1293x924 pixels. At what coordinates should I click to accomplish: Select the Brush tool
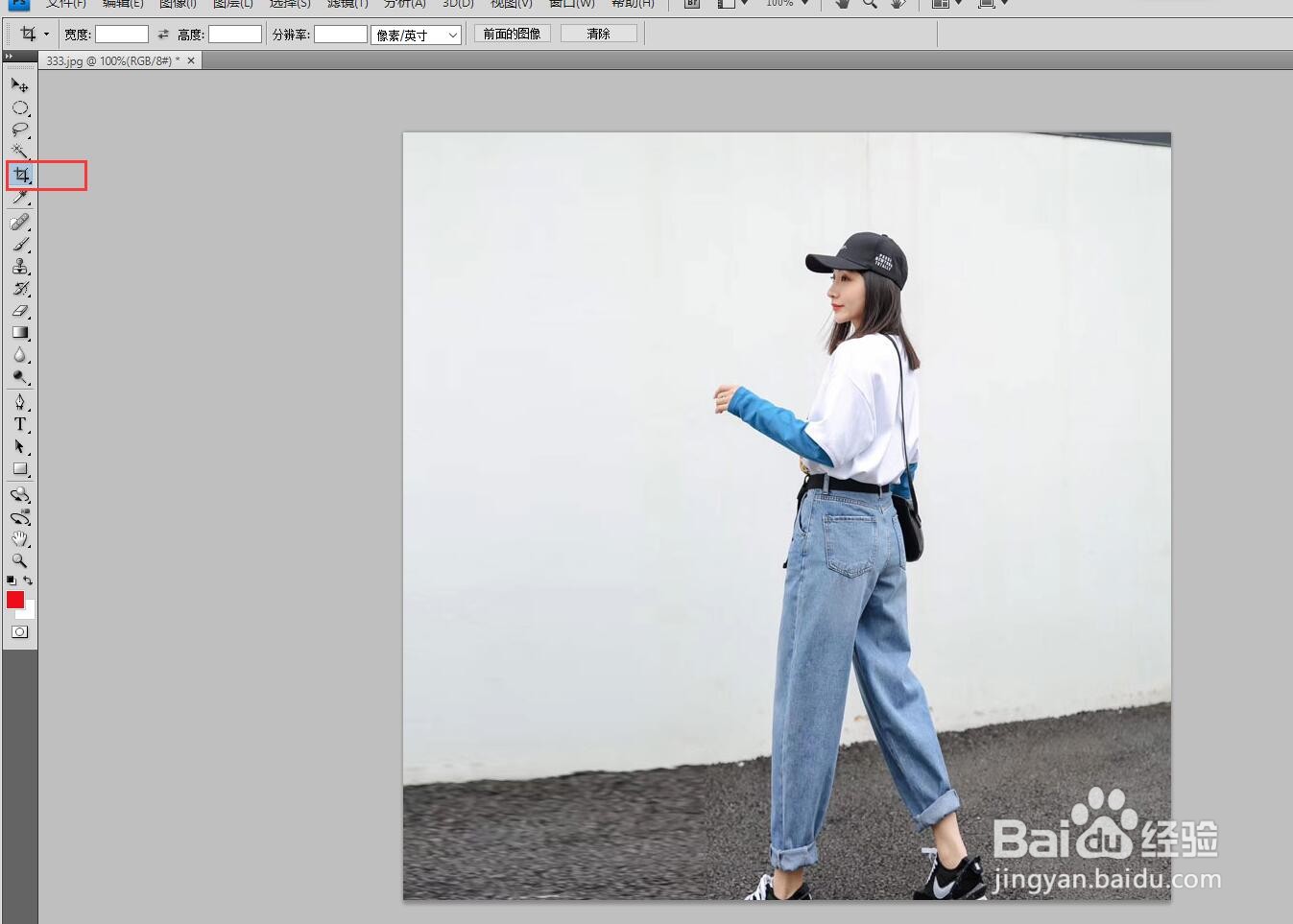(x=19, y=244)
